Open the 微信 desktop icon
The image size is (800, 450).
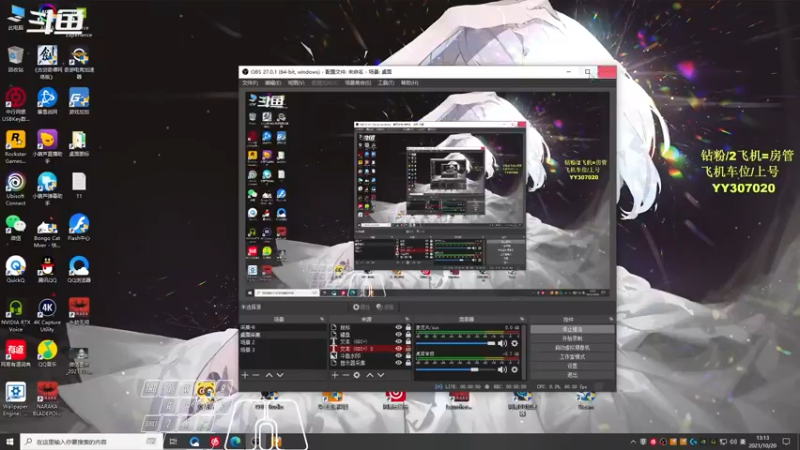click(16, 228)
